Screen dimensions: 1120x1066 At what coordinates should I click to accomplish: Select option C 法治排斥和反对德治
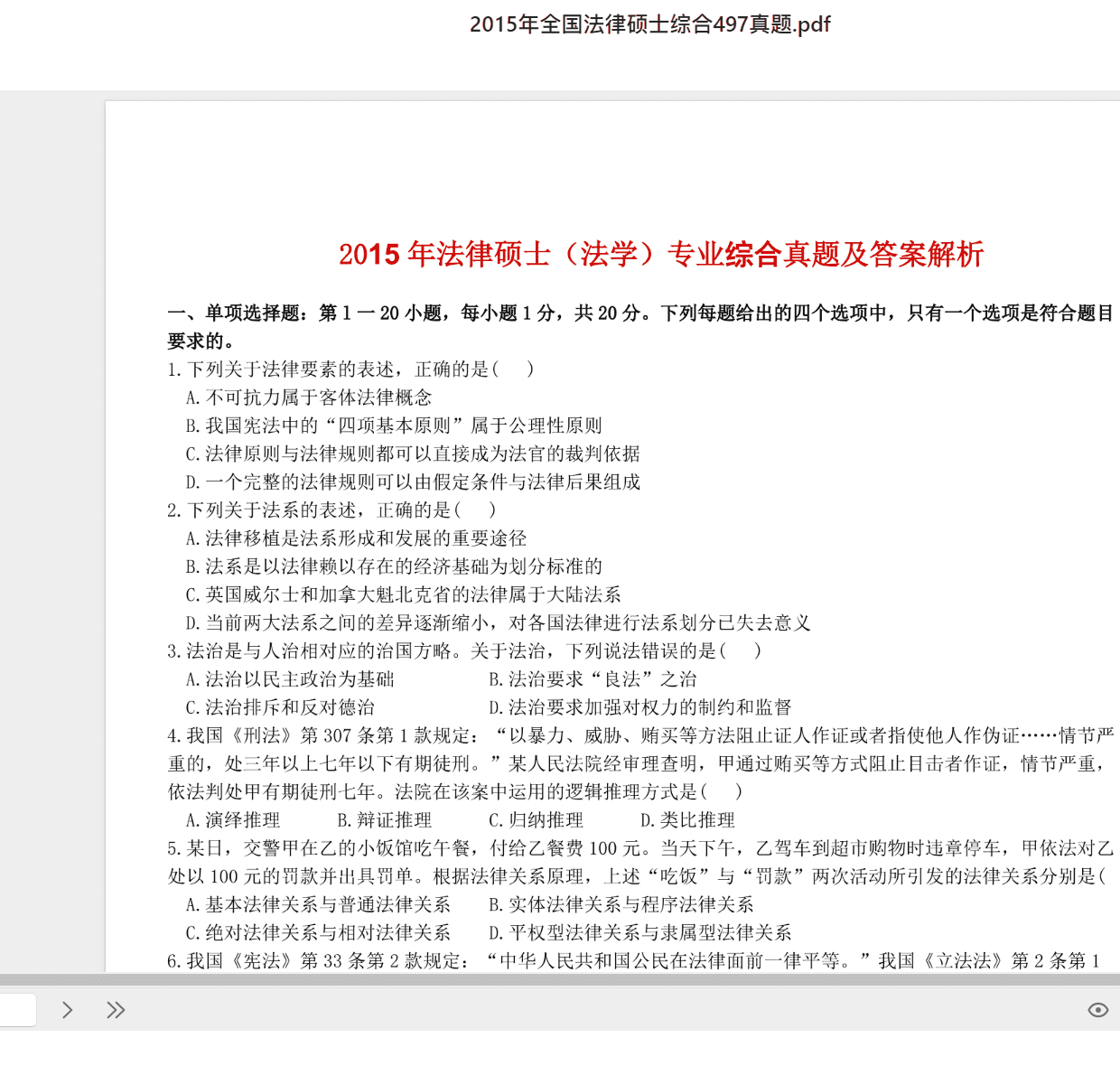pos(280,707)
